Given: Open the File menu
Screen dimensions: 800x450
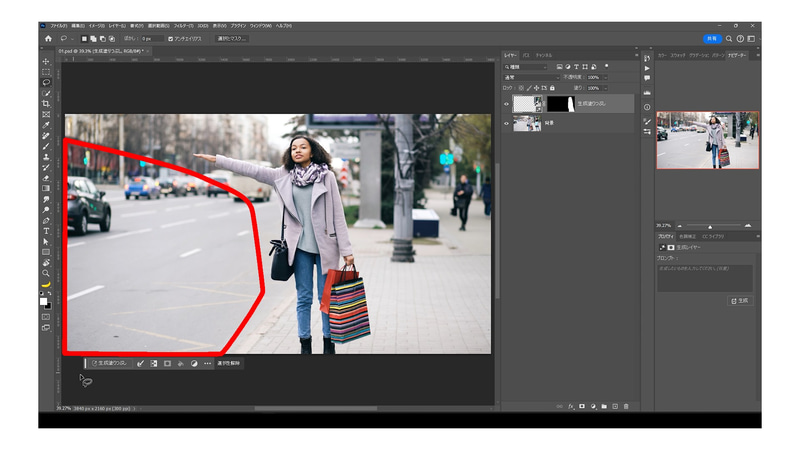Looking at the screenshot, I should coord(59,26).
